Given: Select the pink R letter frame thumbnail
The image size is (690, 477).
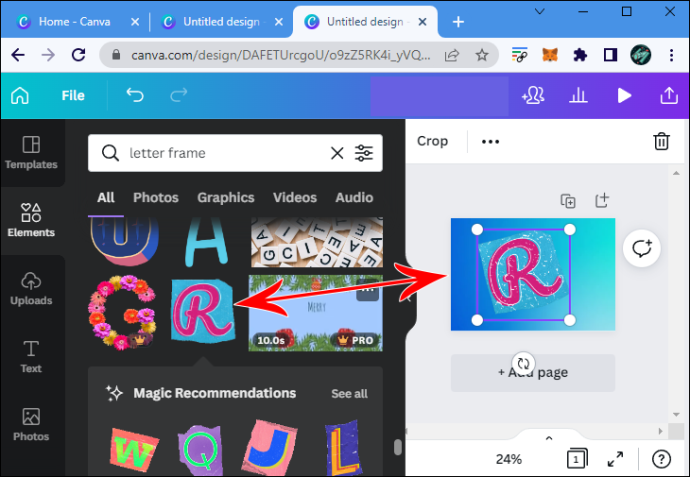Looking at the screenshot, I should (x=202, y=311).
